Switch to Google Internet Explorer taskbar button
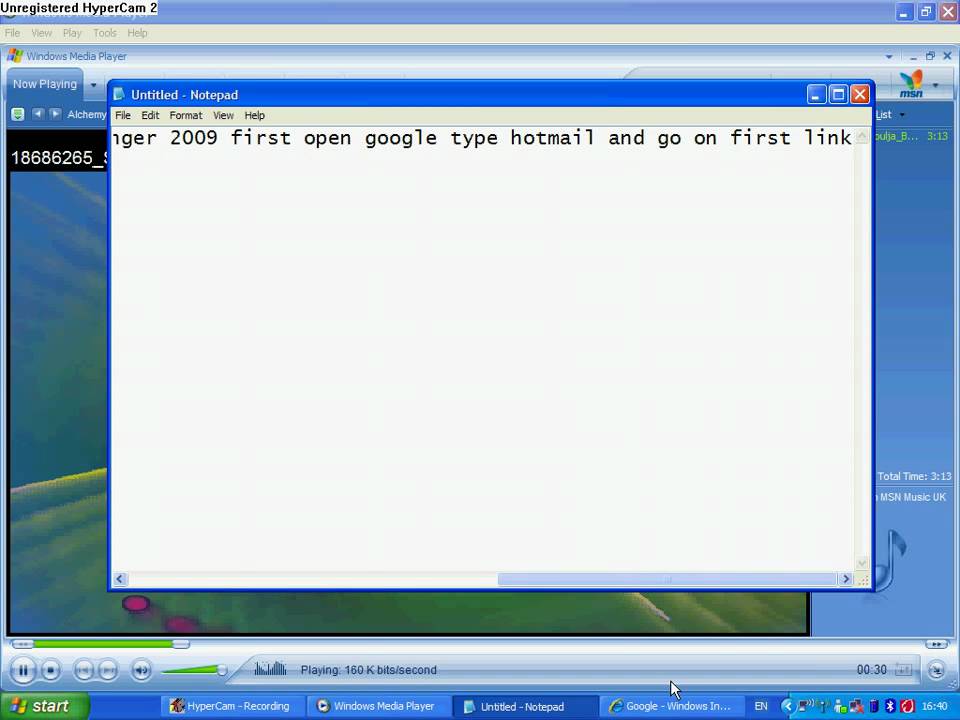 point(670,707)
